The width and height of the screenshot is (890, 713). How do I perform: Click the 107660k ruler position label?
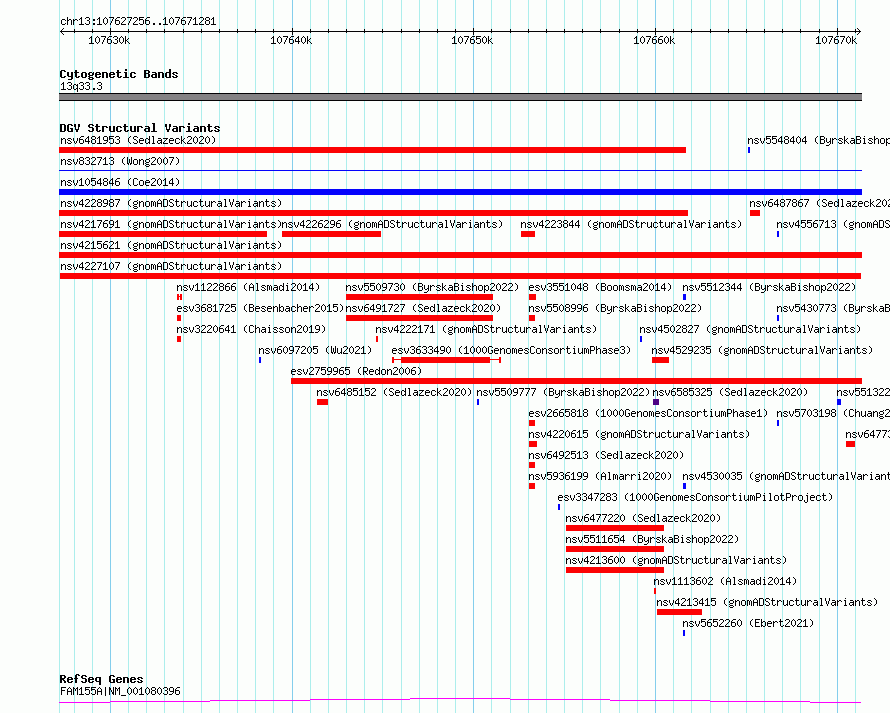coord(654,40)
